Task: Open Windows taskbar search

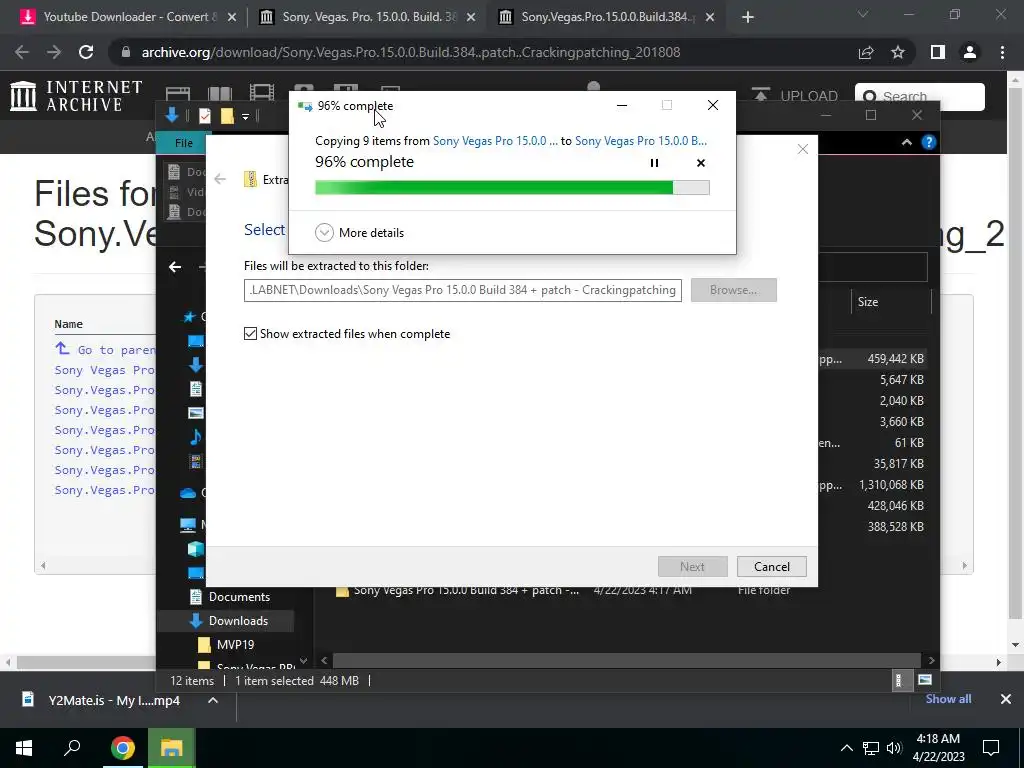Action: (x=72, y=748)
